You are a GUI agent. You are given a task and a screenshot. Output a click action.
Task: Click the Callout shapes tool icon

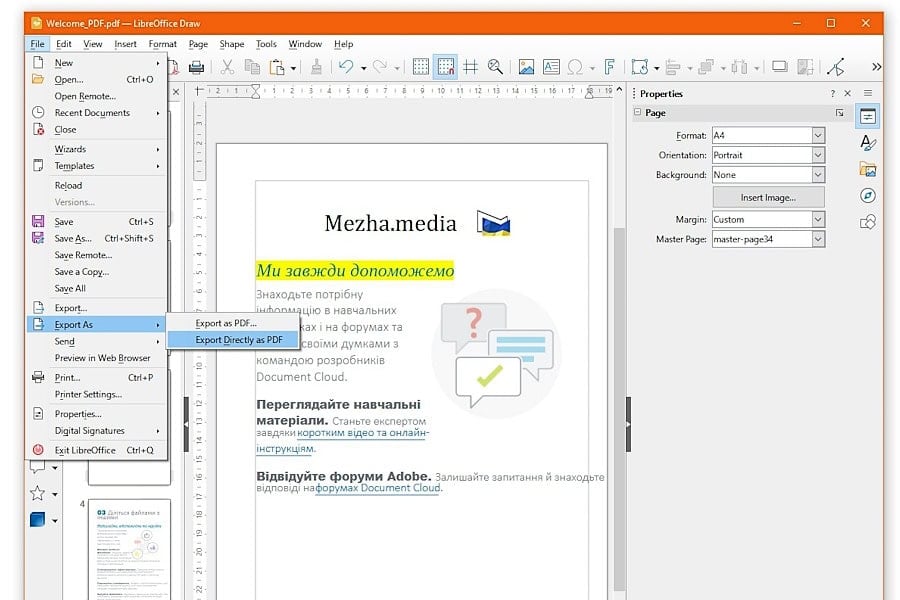click(x=37, y=467)
